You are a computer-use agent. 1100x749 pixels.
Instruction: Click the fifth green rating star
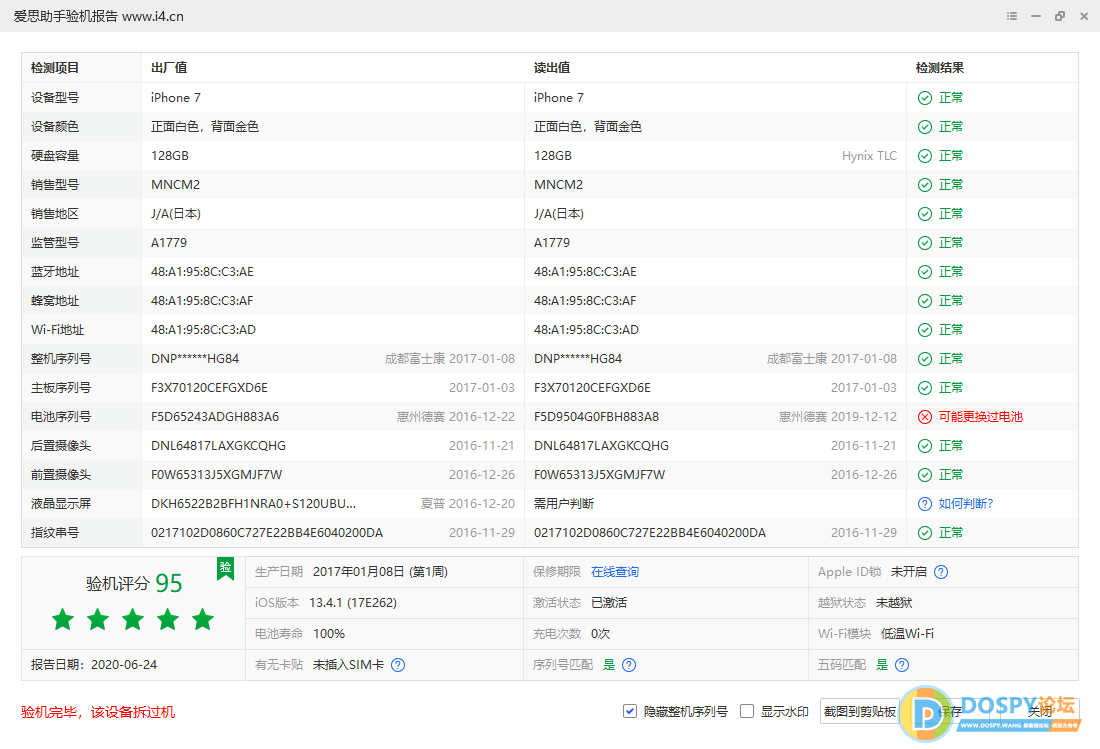click(x=203, y=619)
